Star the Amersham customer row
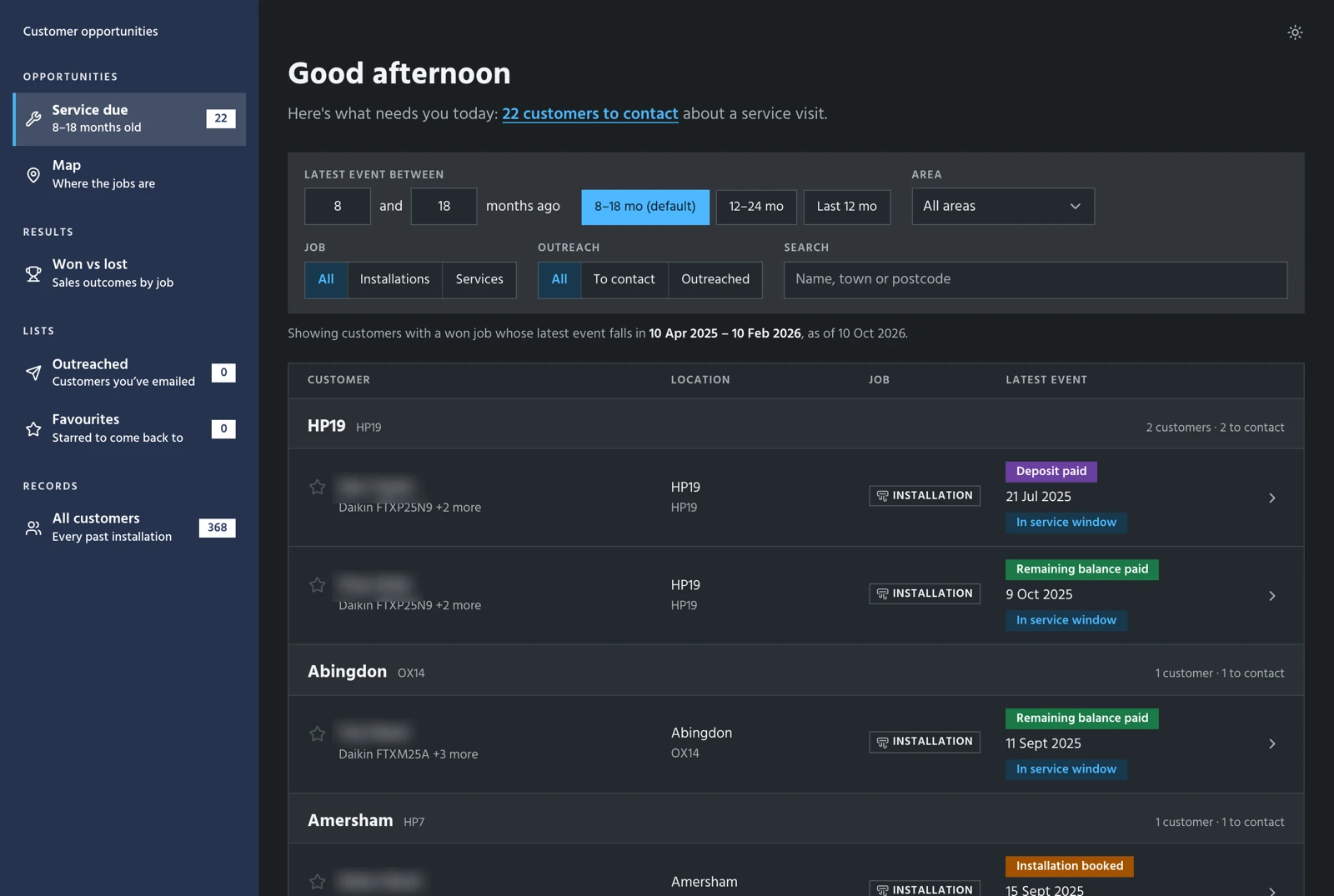 click(317, 882)
